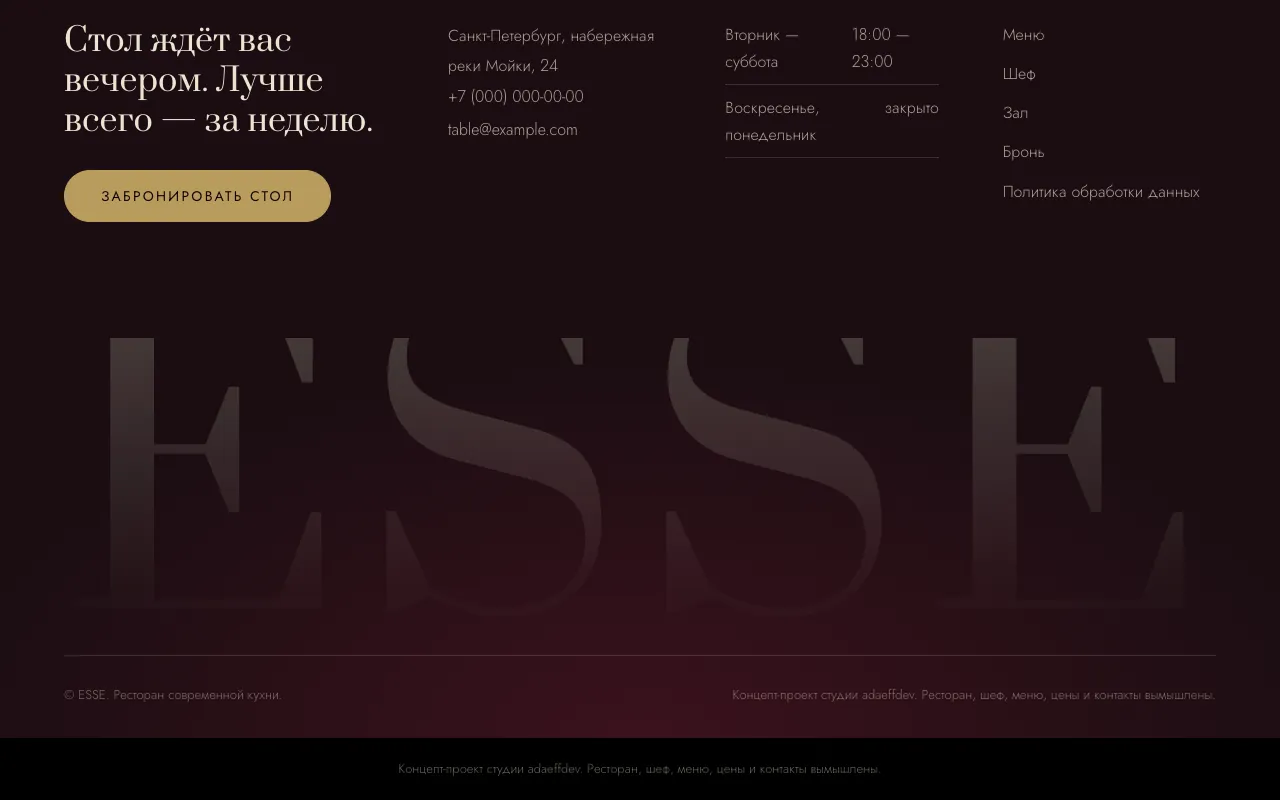This screenshot has height=800, width=1280.
Task: Open Политика обработки данных link
Action: click(1101, 192)
